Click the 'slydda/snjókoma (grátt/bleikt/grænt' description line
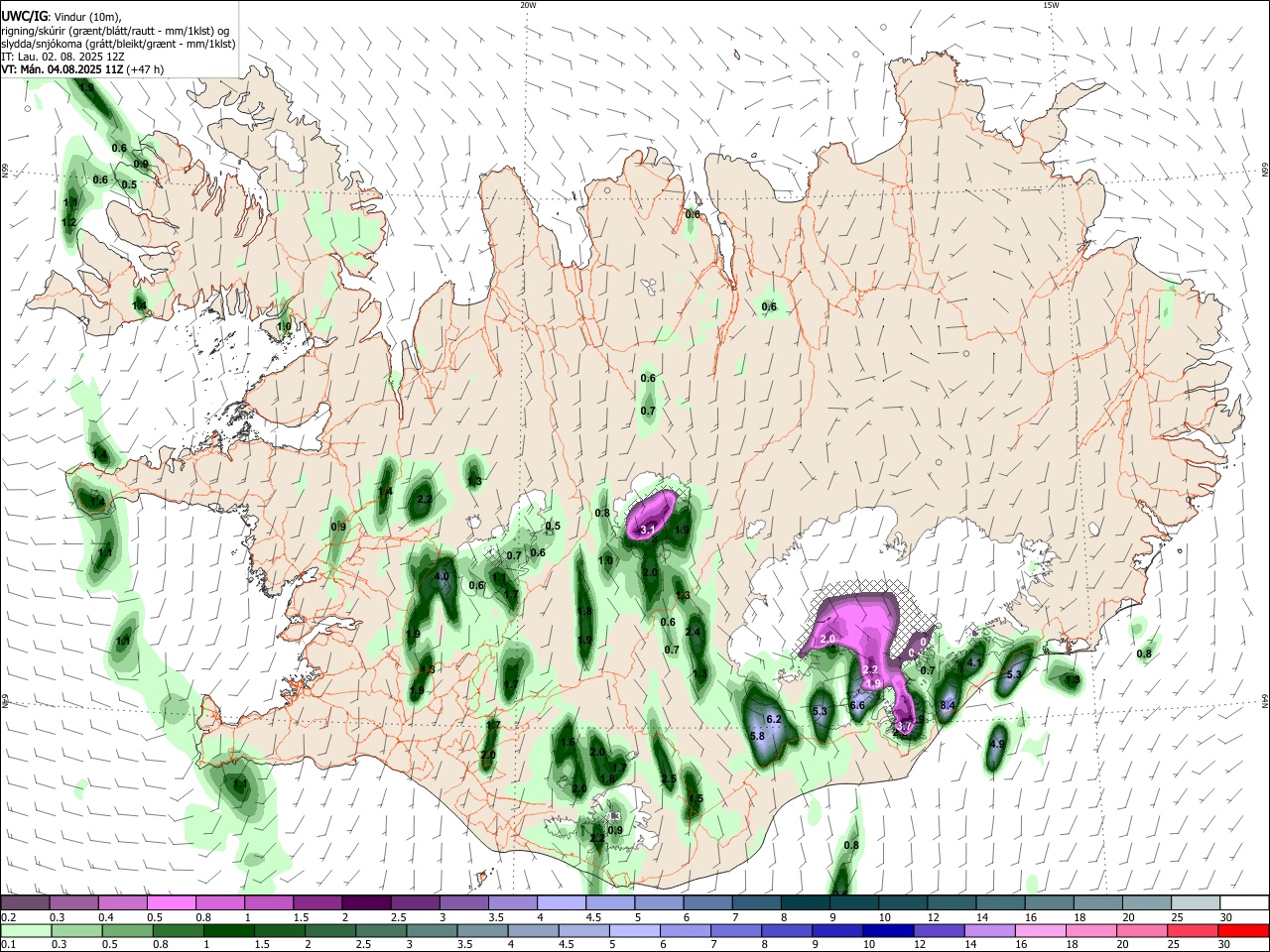The image size is (1270, 952). point(118,44)
